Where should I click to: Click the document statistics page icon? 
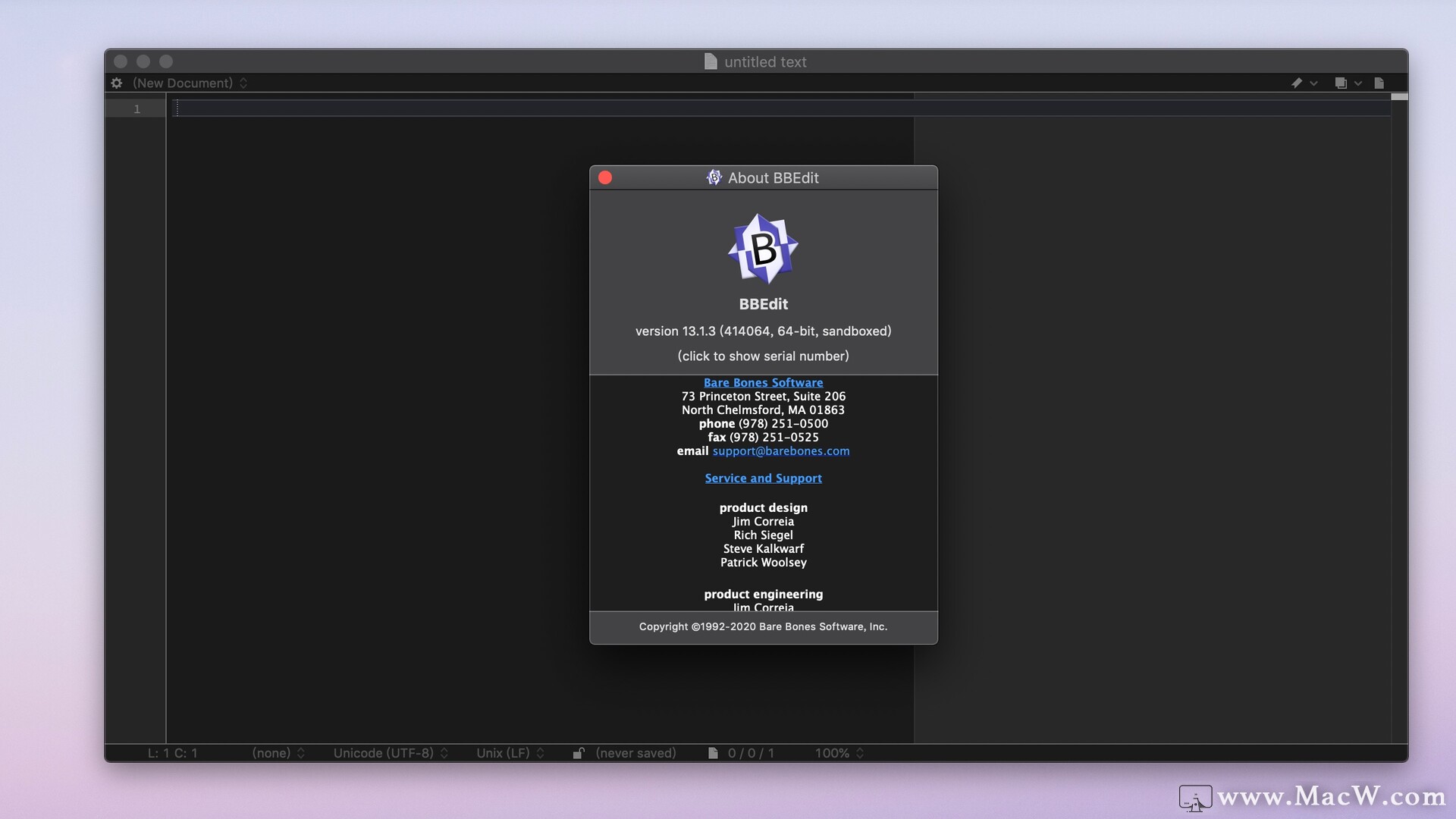coord(713,753)
